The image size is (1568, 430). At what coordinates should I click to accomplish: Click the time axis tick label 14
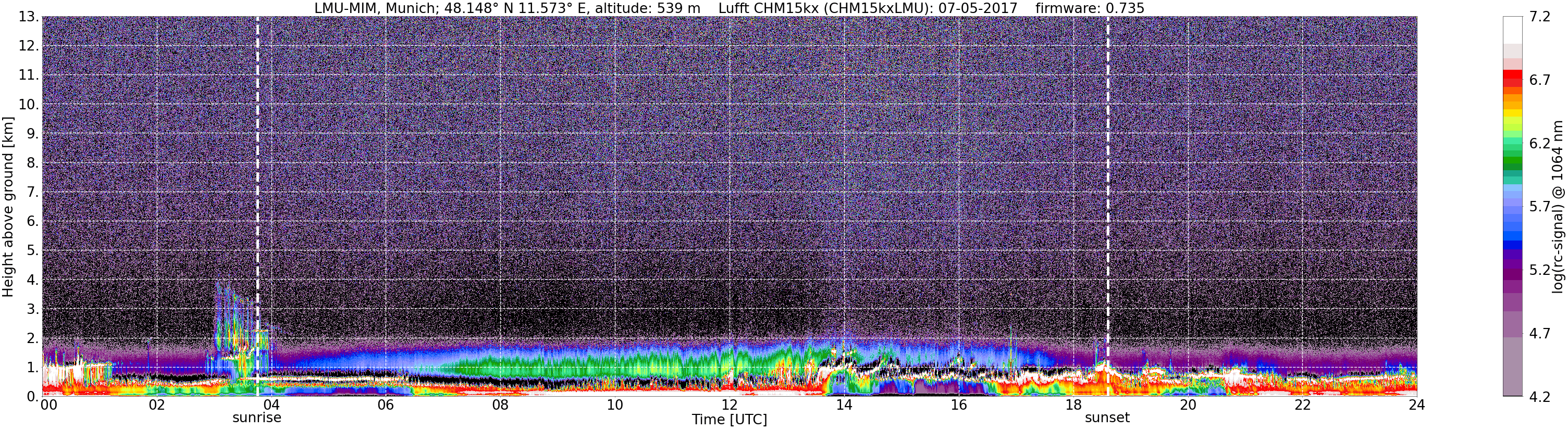(844, 405)
